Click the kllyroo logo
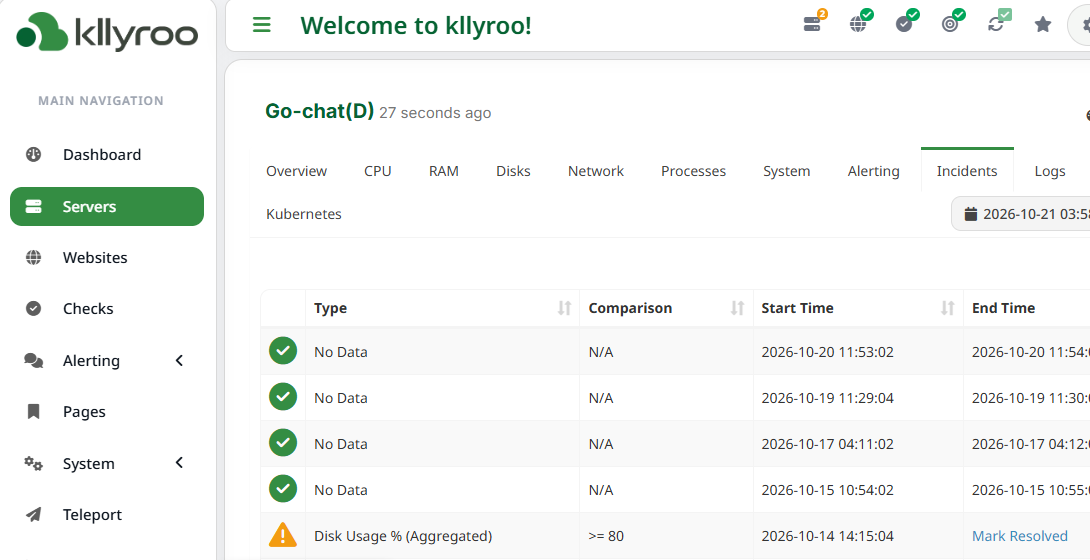The height and width of the screenshot is (560, 1090). point(108,32)
